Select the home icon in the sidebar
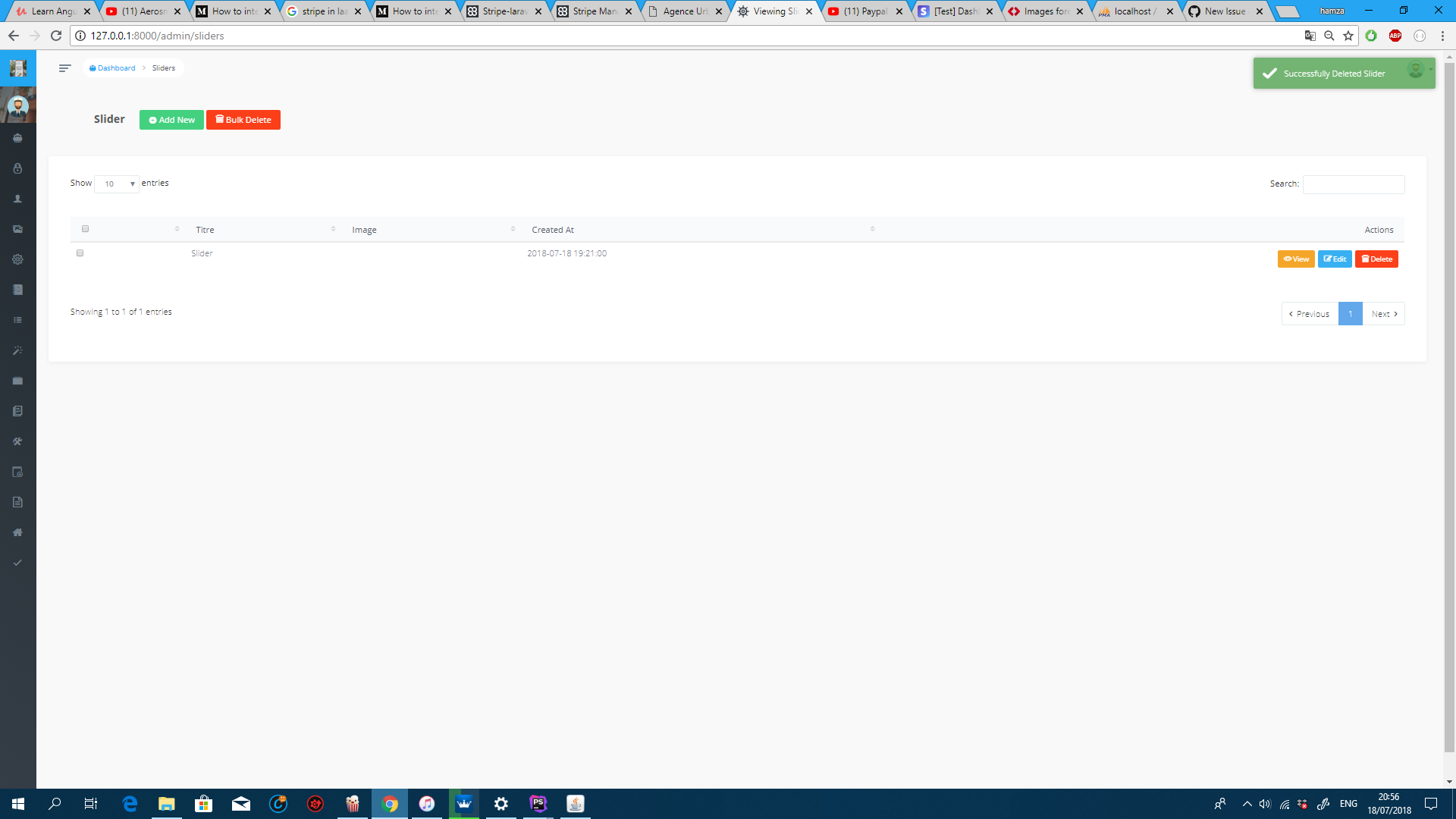The image size is (1456, 819). pyautogui.click(x=17, y=532)
